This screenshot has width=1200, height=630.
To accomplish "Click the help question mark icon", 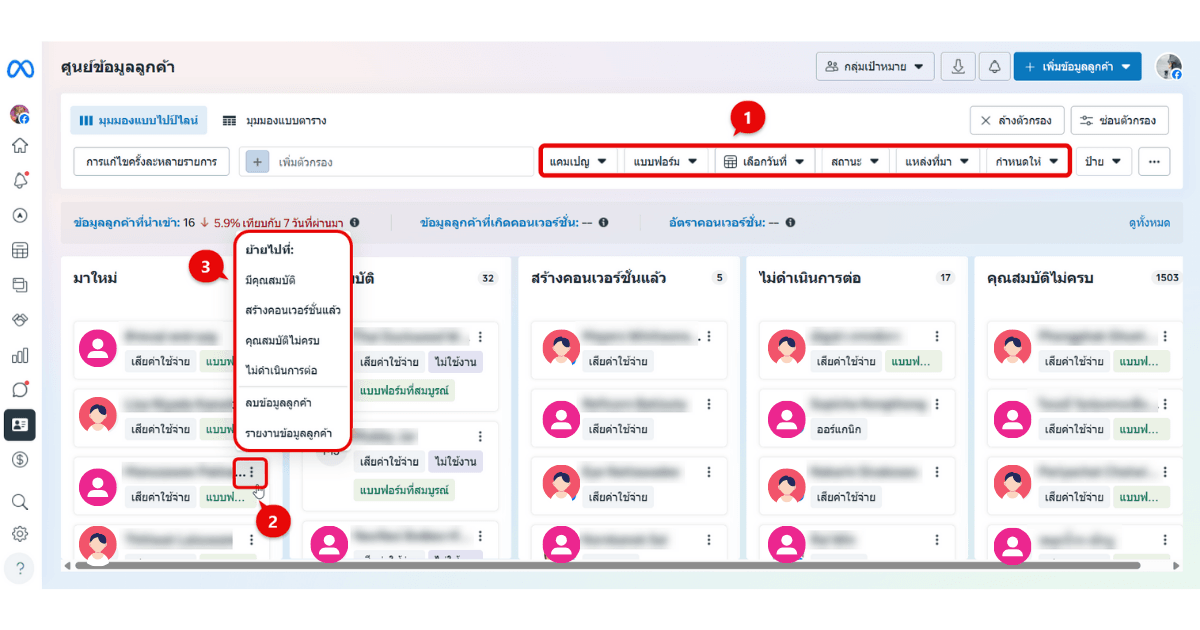I will point(20,569).
